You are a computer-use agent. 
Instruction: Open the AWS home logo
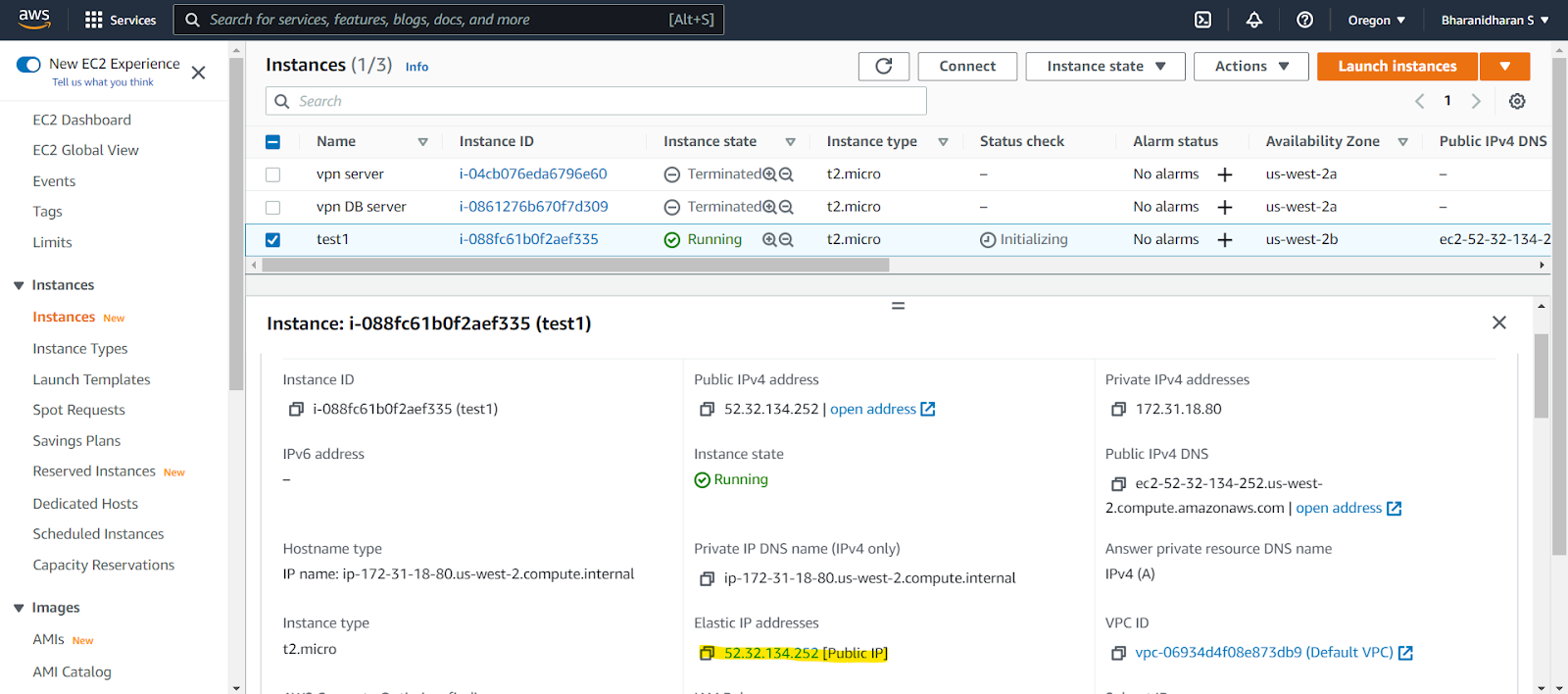click(x=34, y=19)
